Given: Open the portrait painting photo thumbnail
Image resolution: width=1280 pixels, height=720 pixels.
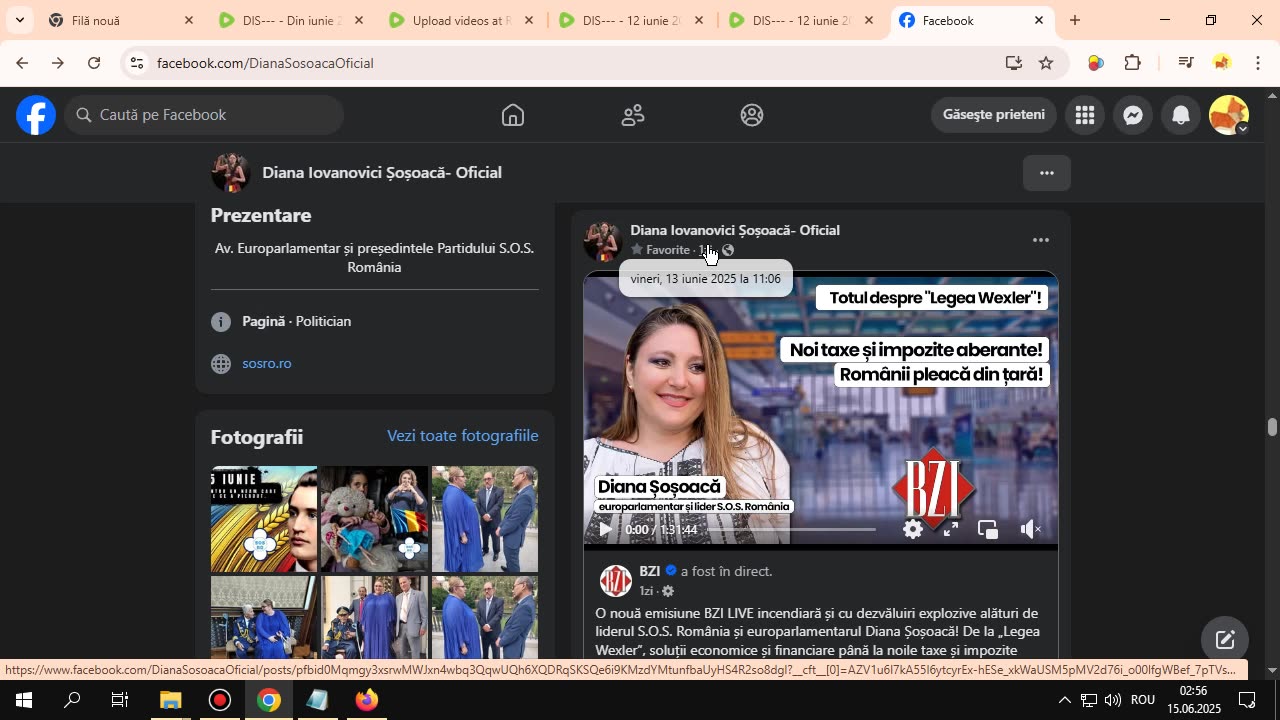Looking at the screenshot, I should click(264, 519).
